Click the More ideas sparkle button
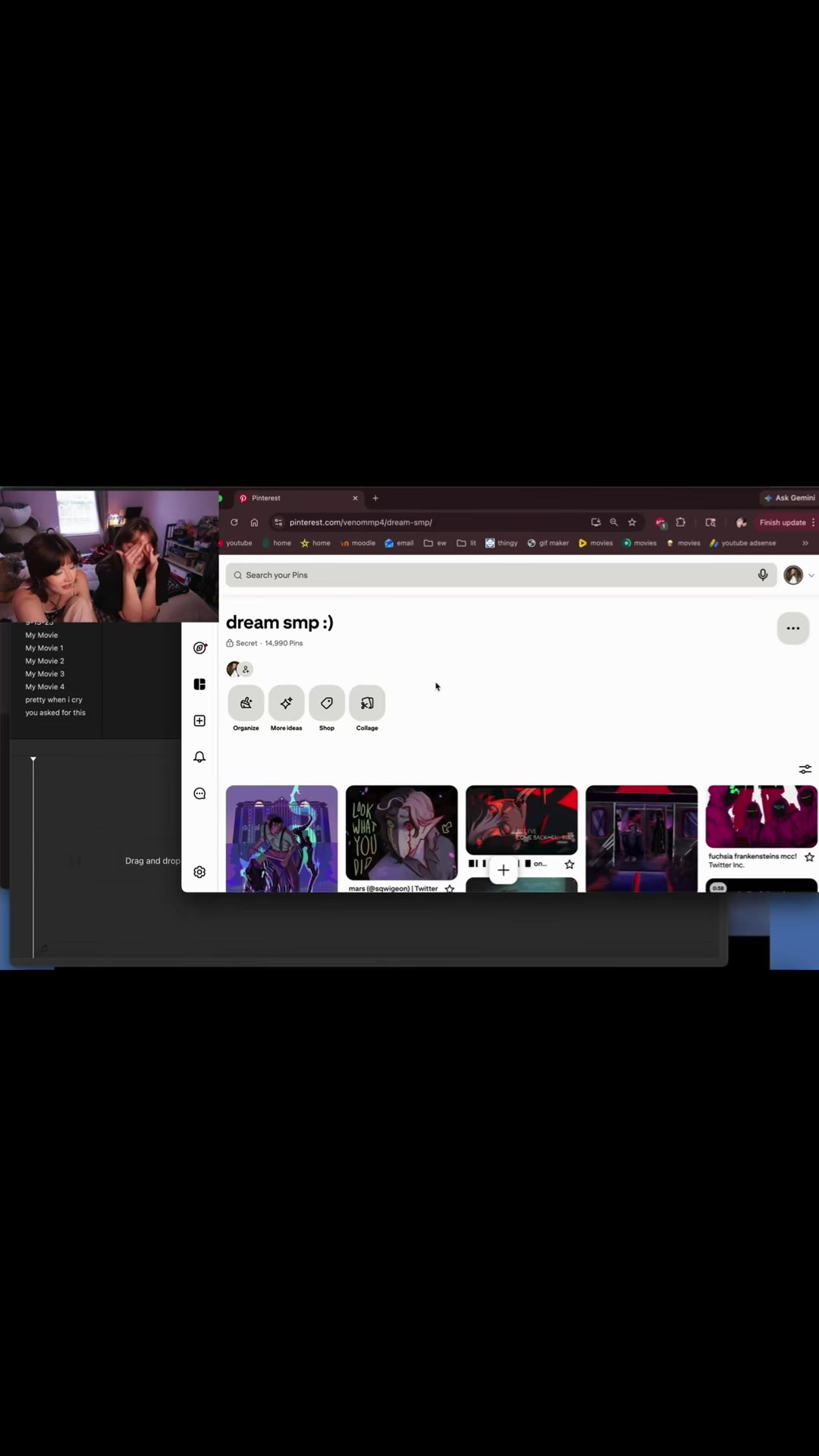The image size is (819, 1456). pos(286,703)
